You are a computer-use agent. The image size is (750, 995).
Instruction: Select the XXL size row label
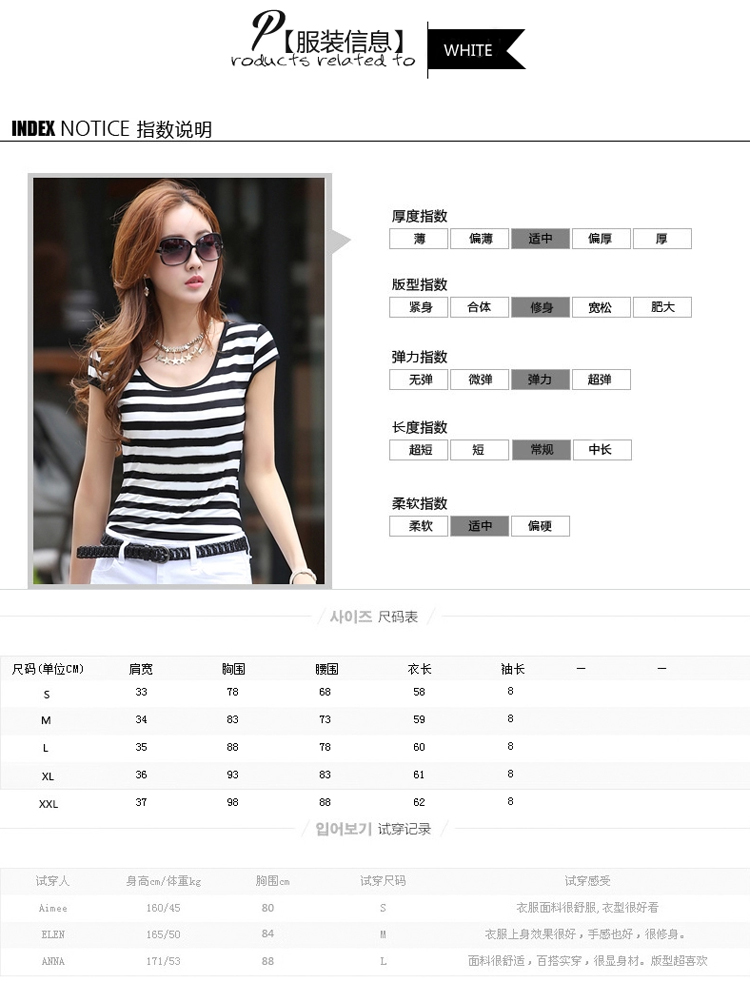(x=48, y=804)
